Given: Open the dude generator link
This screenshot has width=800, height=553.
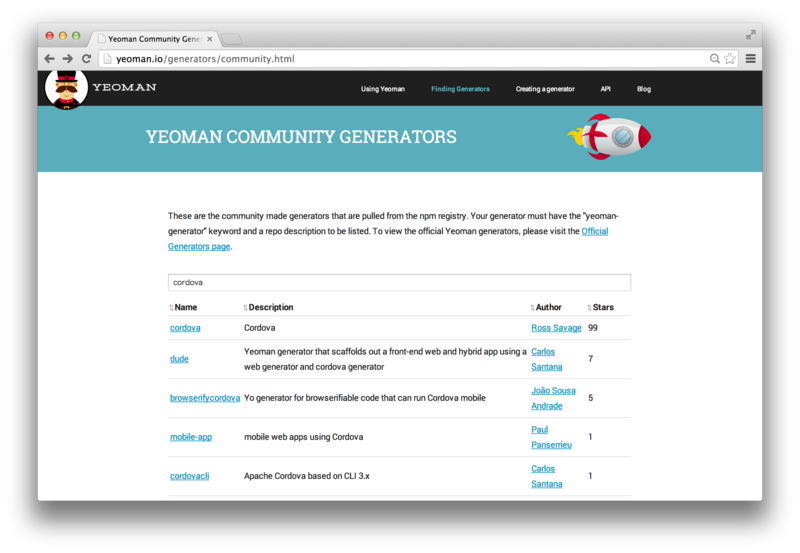Looking at the screenshot, I should (x=179, y=359).
